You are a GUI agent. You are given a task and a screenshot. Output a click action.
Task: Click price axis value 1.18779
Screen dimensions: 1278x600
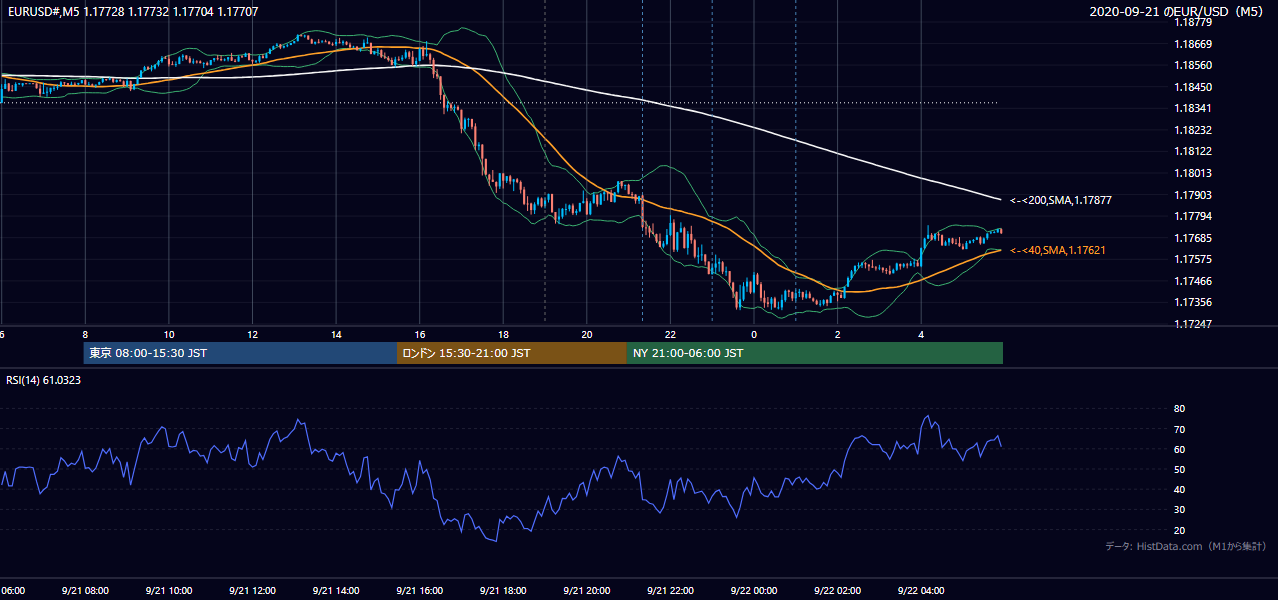point(1193,22)
